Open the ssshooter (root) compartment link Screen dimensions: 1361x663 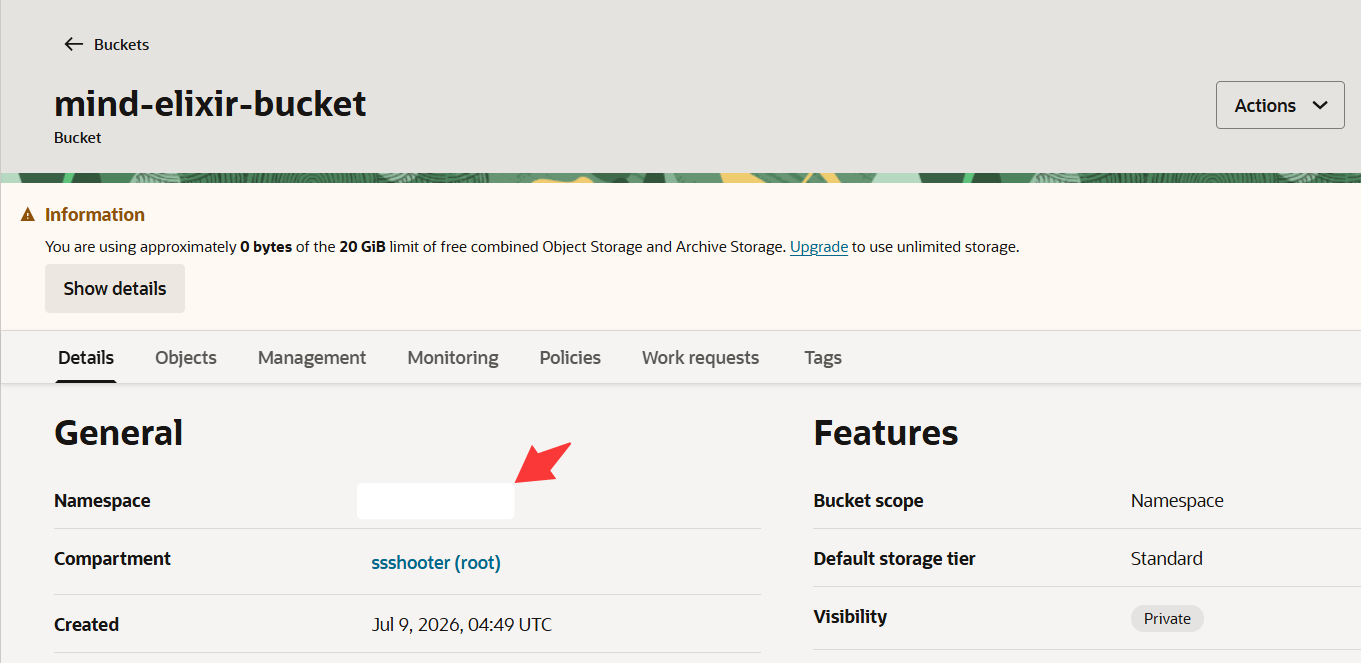click(436, 562)
